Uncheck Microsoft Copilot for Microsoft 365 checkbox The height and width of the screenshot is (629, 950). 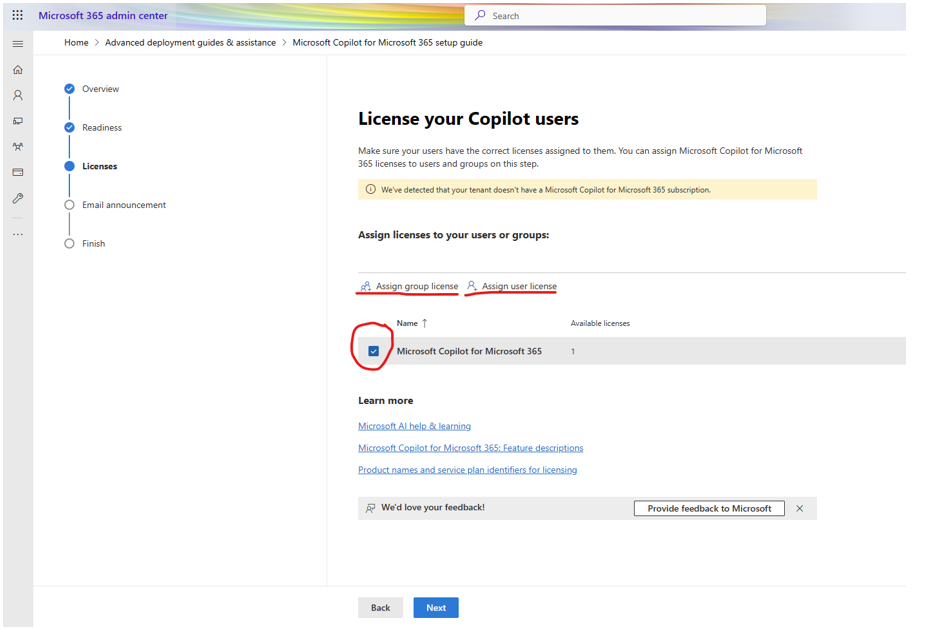(373, 351)
